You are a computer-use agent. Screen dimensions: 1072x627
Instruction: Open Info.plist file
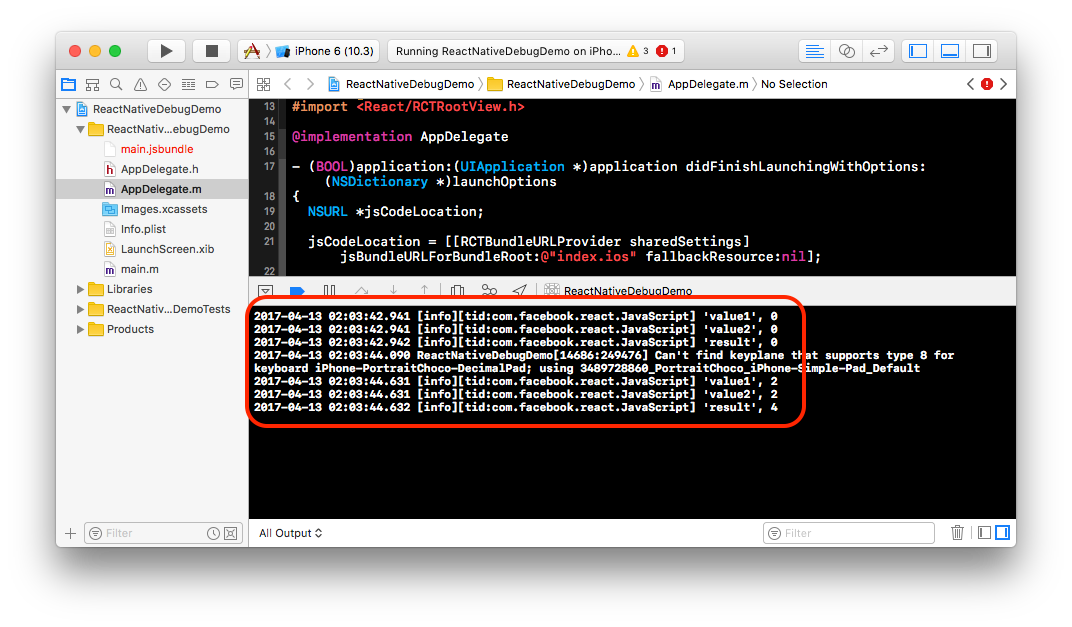point(152,229)
